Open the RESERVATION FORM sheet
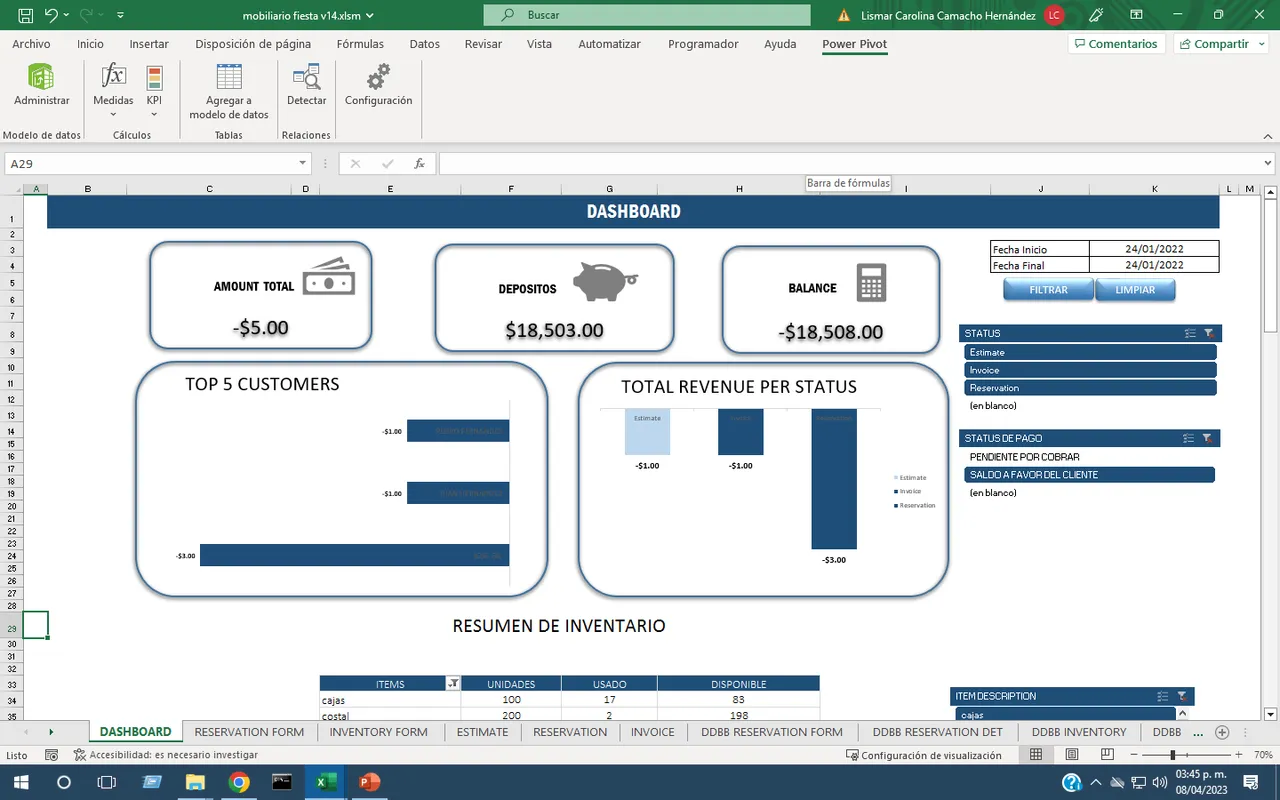The height and width of the screenshot is (800, 1280). [249, 732]
